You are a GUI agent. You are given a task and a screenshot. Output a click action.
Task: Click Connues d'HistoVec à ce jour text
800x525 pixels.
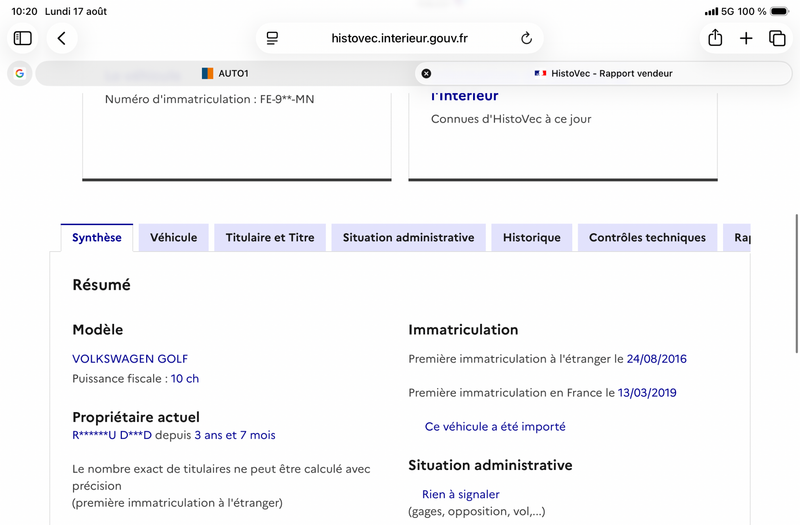511,119
